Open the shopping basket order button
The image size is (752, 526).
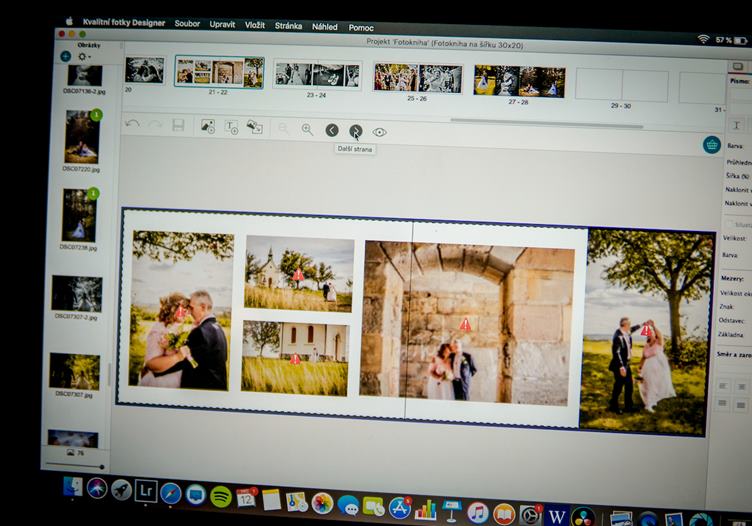(712, 144)
